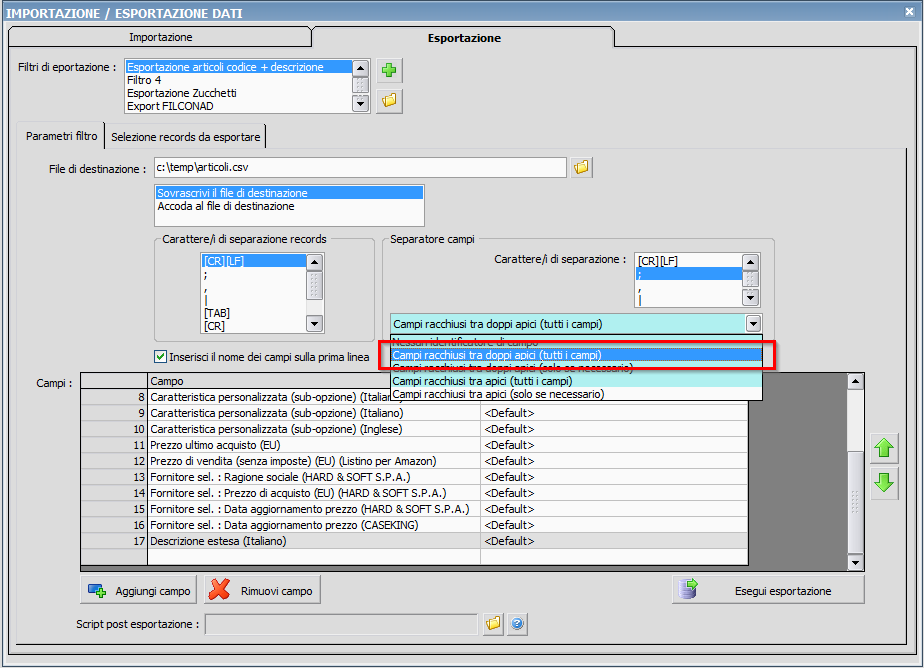Toggle 'Inserisci il nome dei campi sulla prima linea'
Screen dimensions: 924x668
pos(160,356)
